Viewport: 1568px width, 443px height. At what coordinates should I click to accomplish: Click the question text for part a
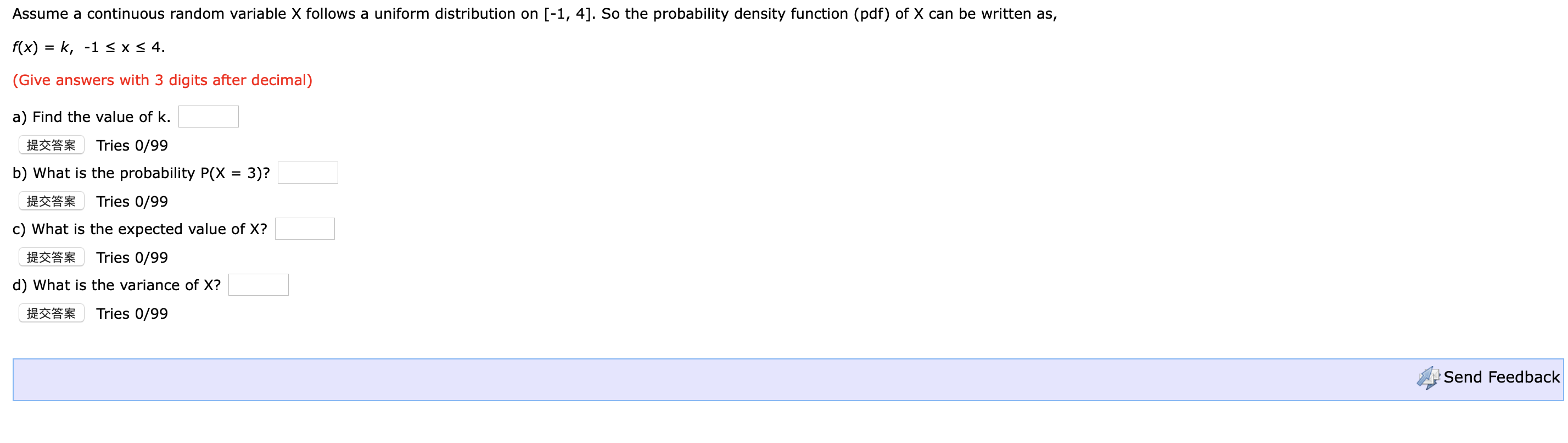[90, 117]
